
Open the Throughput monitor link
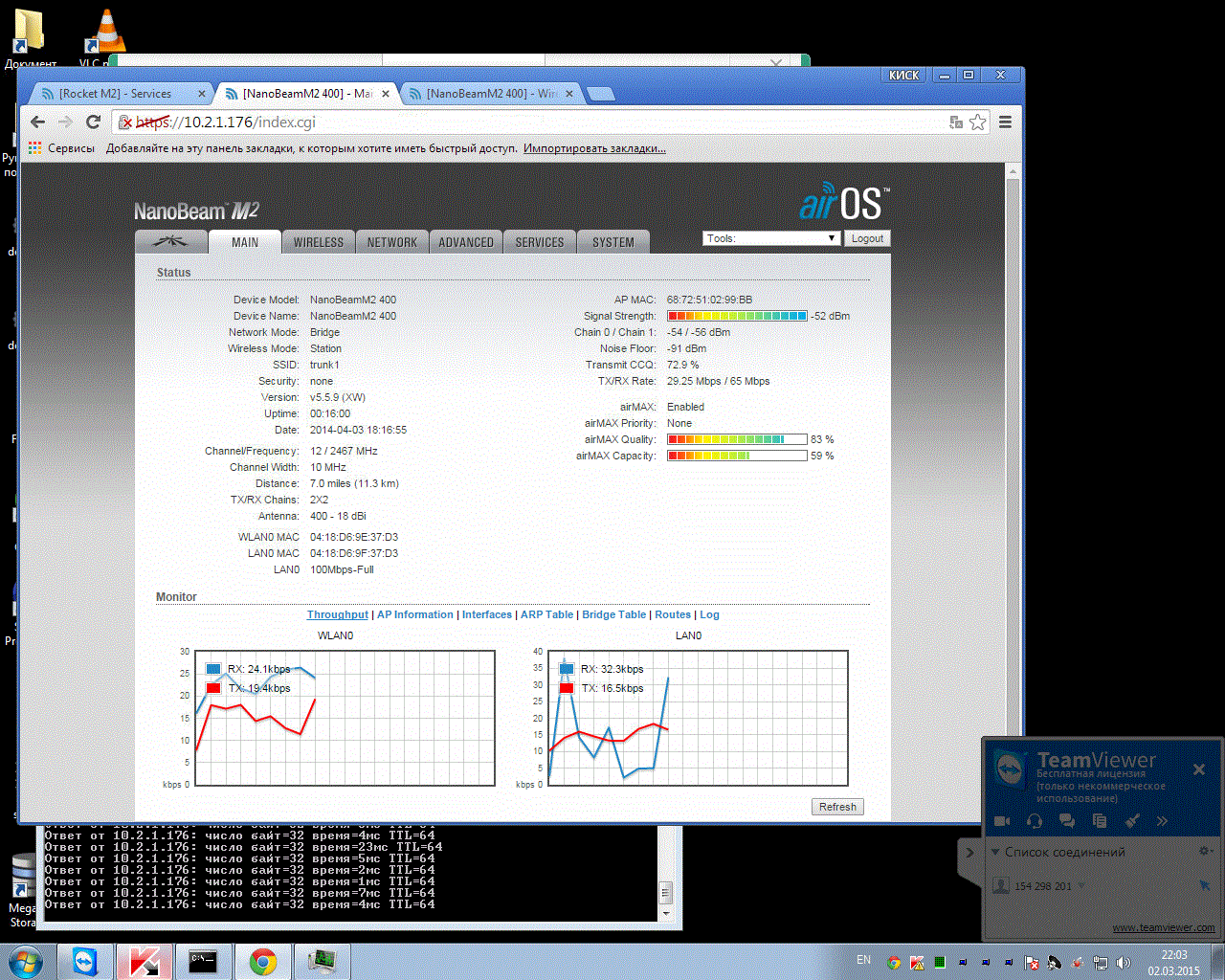tap(338, 614)
